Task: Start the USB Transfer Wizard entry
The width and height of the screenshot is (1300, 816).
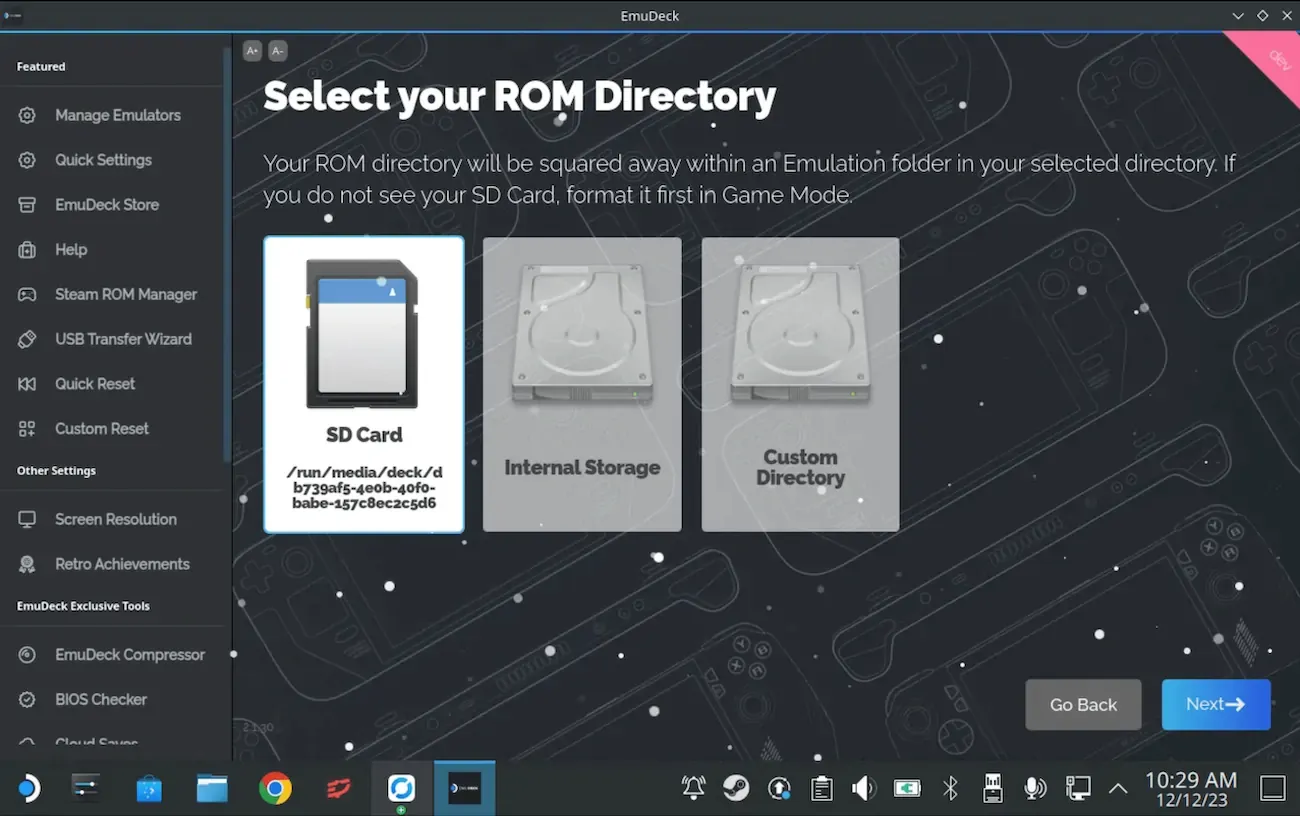Action: [123, 339]
